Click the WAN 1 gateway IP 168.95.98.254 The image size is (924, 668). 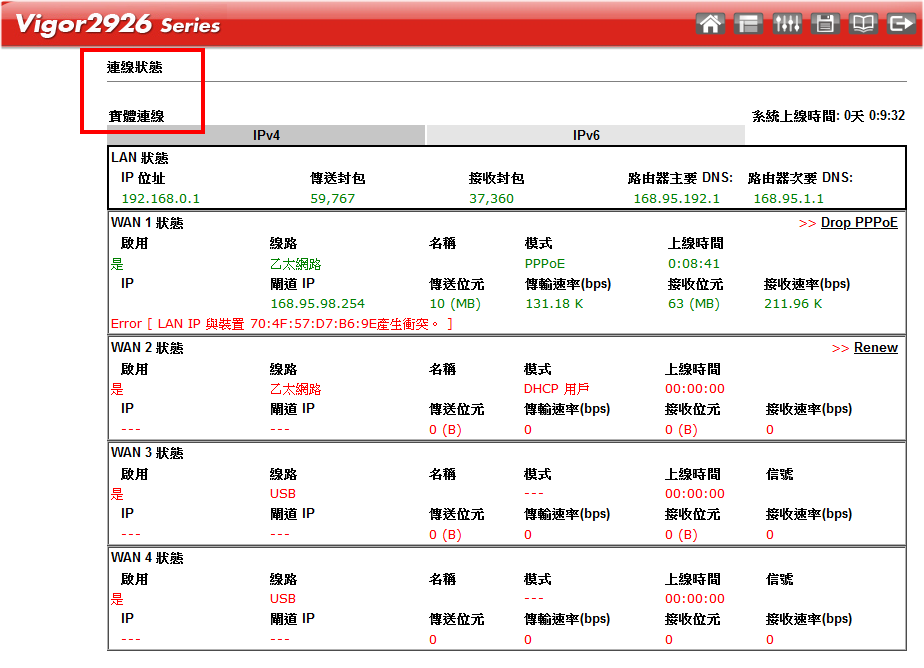(x=317, y=303)
